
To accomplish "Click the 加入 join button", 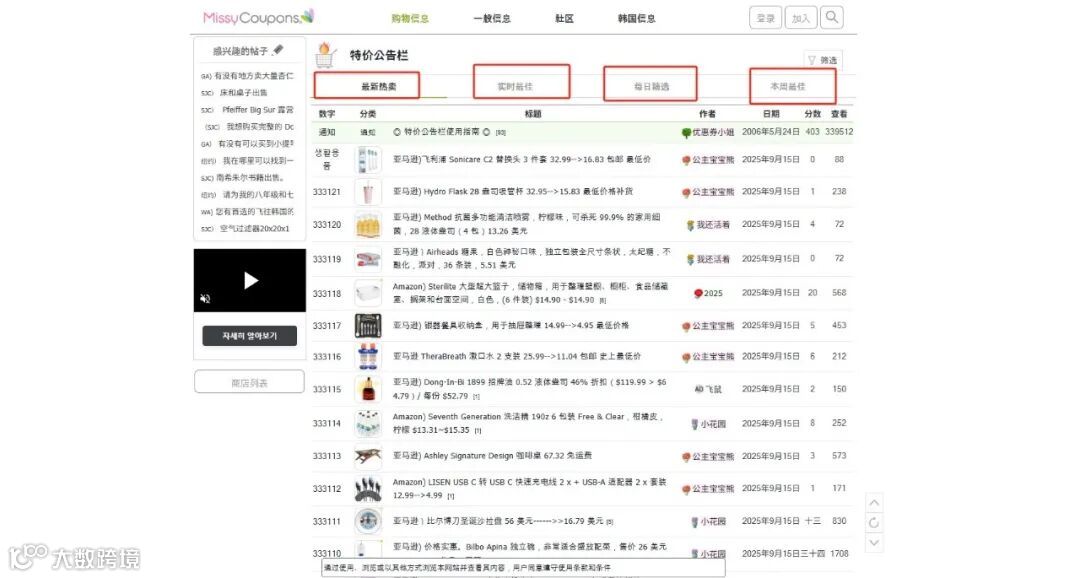I will 800,18.
